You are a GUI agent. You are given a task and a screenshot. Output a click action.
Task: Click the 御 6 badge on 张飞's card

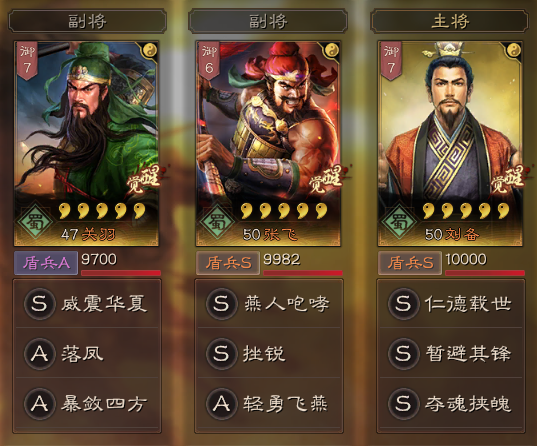(x=209, y=61)
